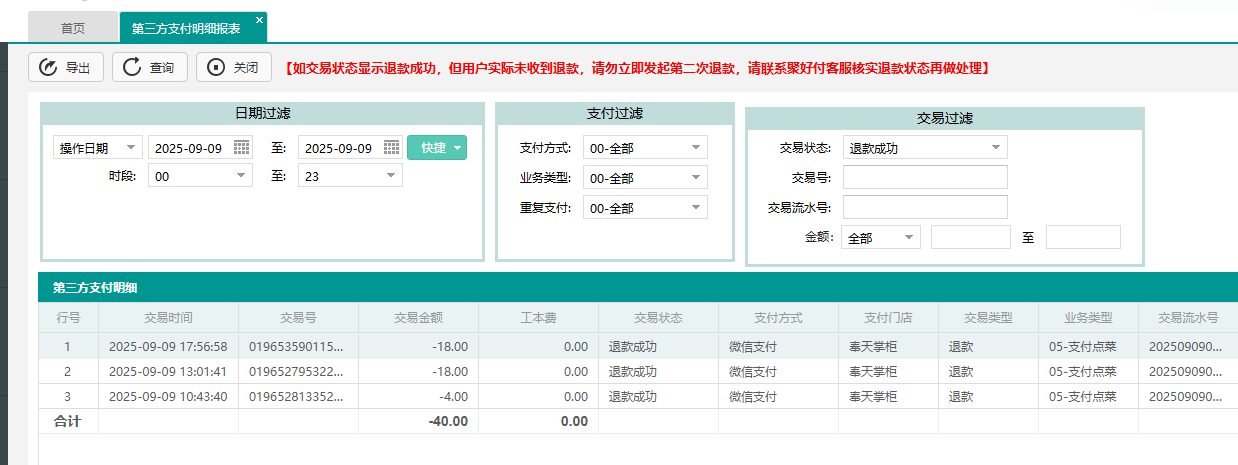Open the 重复支付 dropdown
1238x465 pixels.
[696, 208]
